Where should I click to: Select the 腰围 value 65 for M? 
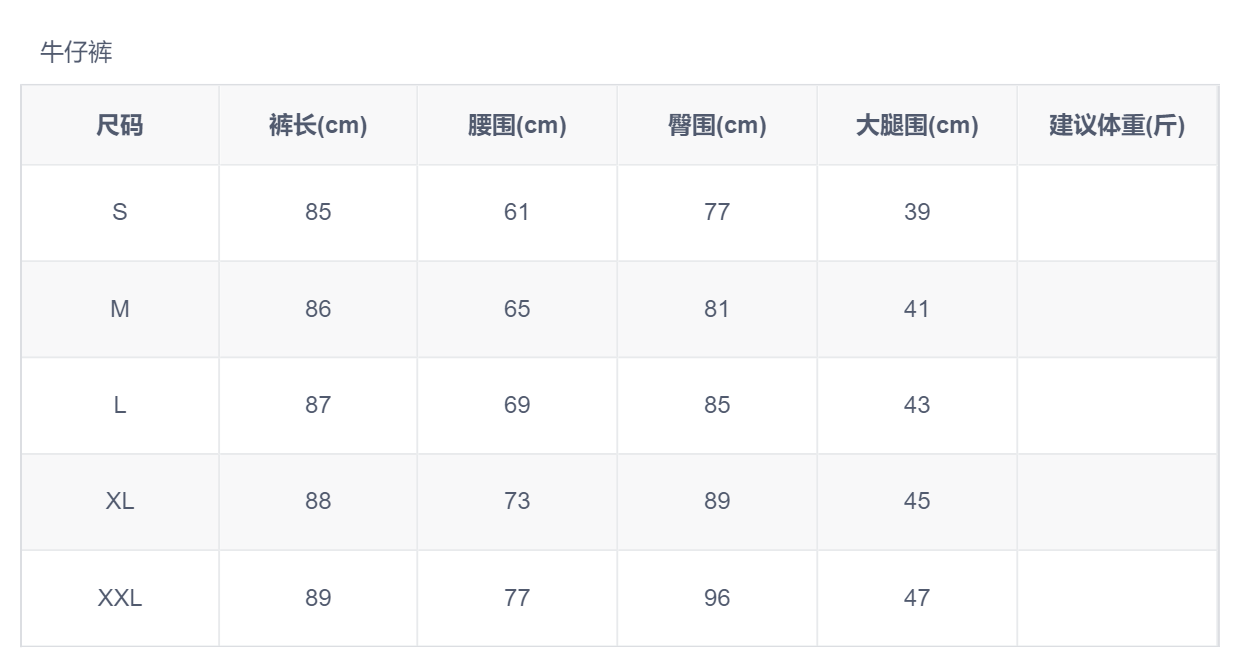(517, 309)
